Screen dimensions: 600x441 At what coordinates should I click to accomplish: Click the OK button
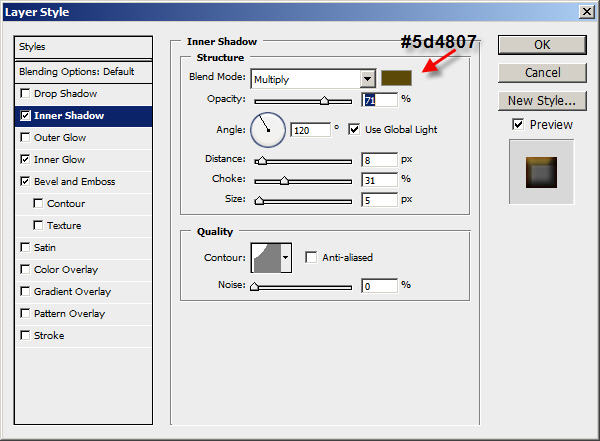click(x=542, y=45)
